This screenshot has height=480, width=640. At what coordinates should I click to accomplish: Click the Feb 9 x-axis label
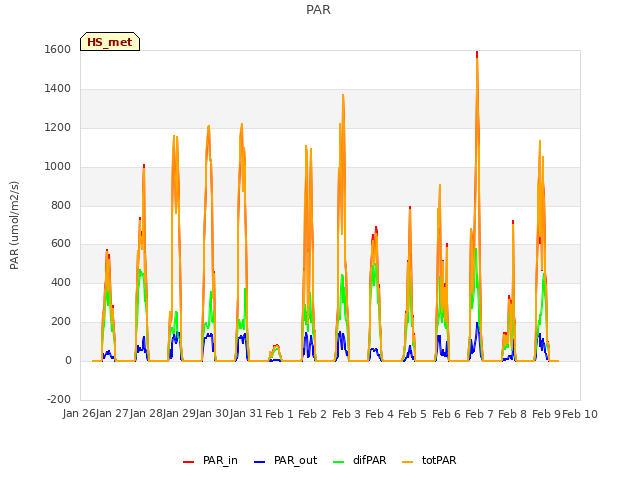click(546, 414)
